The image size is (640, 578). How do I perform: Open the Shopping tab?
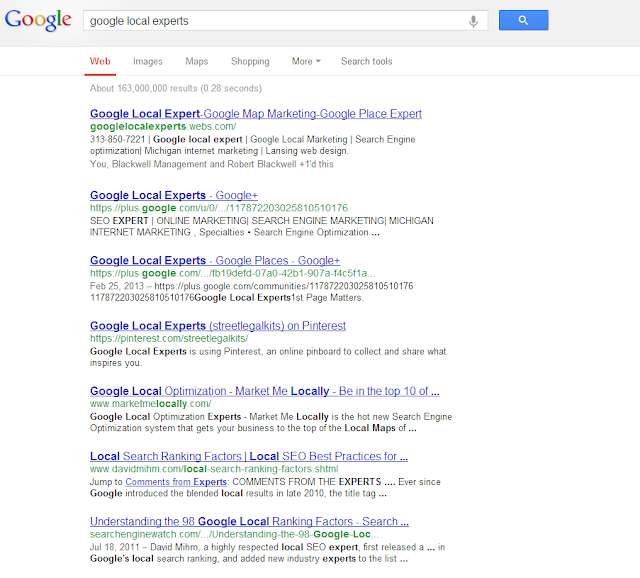coord(250,61)
